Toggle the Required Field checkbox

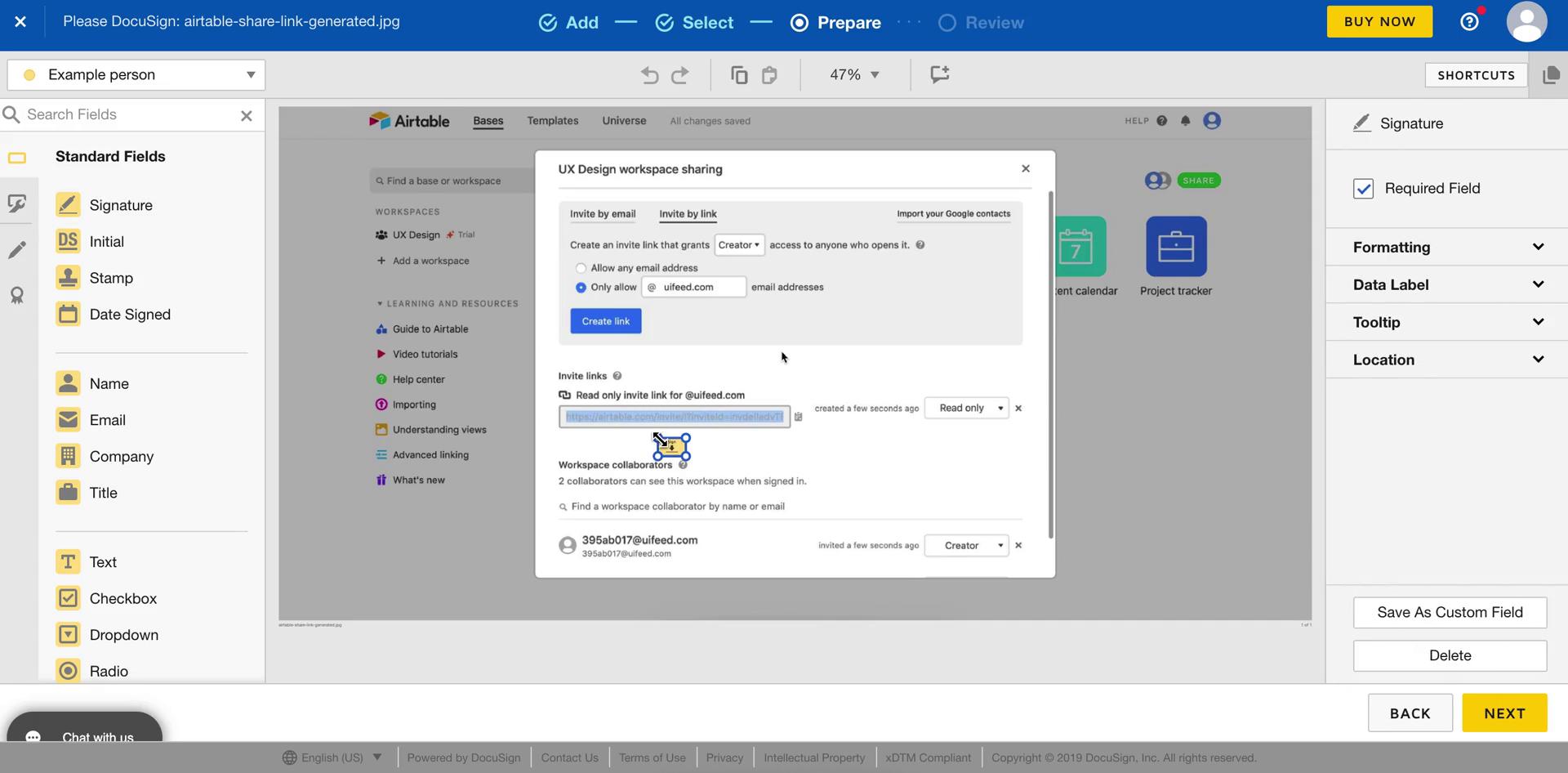pos(1363,189)
